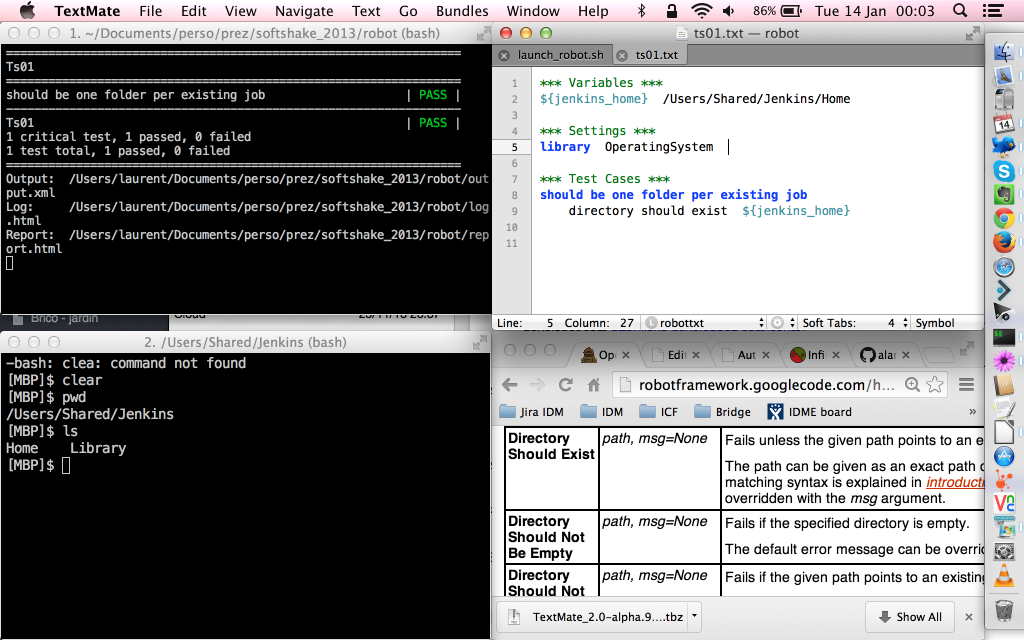This screenshot has height=640, width=1024.
Task: Close the ts01.txt tab in TextMate
Action: [x=622, y=56]
